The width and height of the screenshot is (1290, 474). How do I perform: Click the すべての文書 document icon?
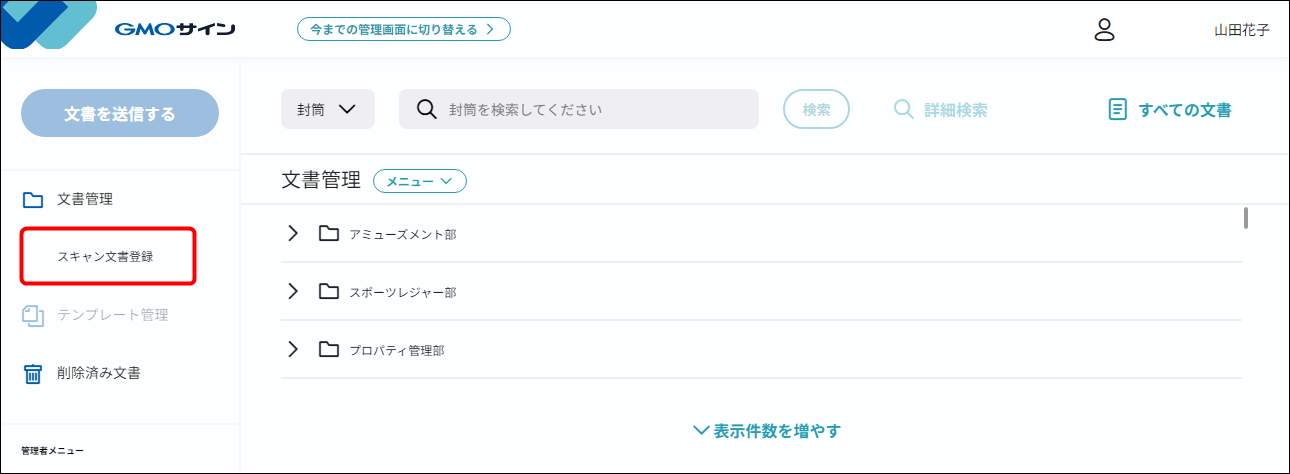pyautogui.click(x=1118, y=110)
